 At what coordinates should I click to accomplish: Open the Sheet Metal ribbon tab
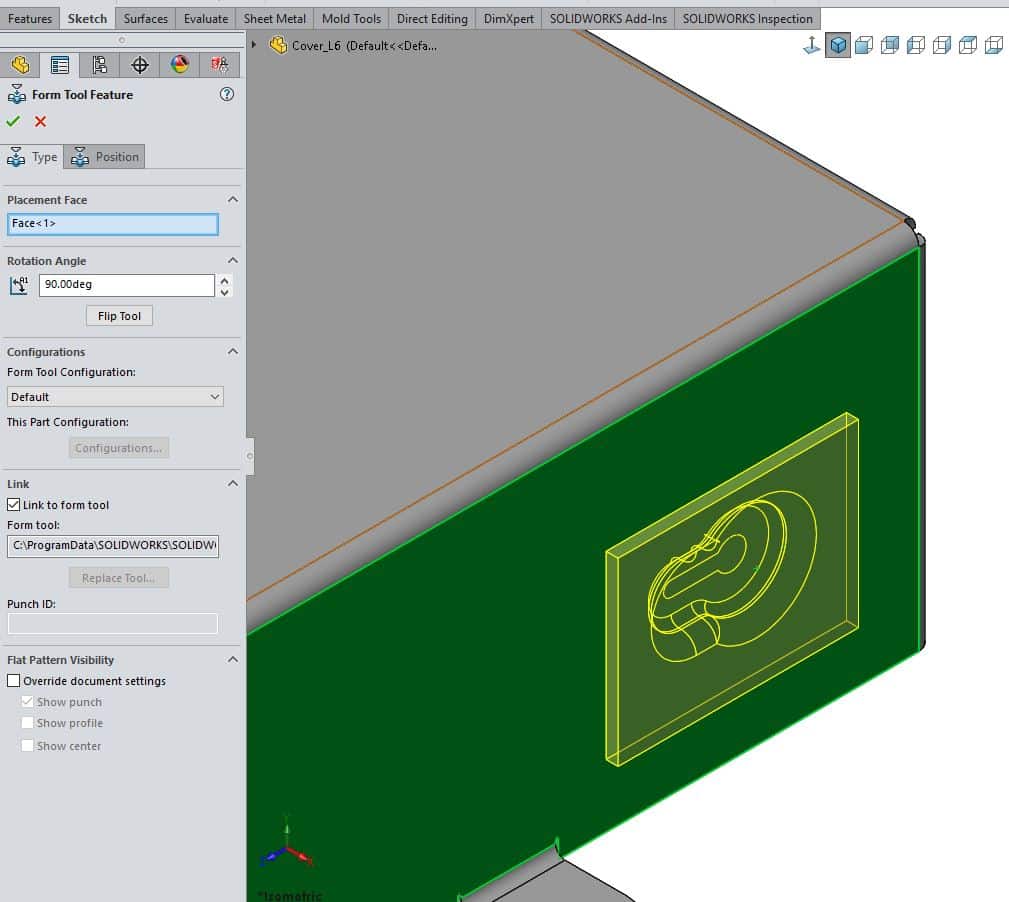(x=274, y=17)
